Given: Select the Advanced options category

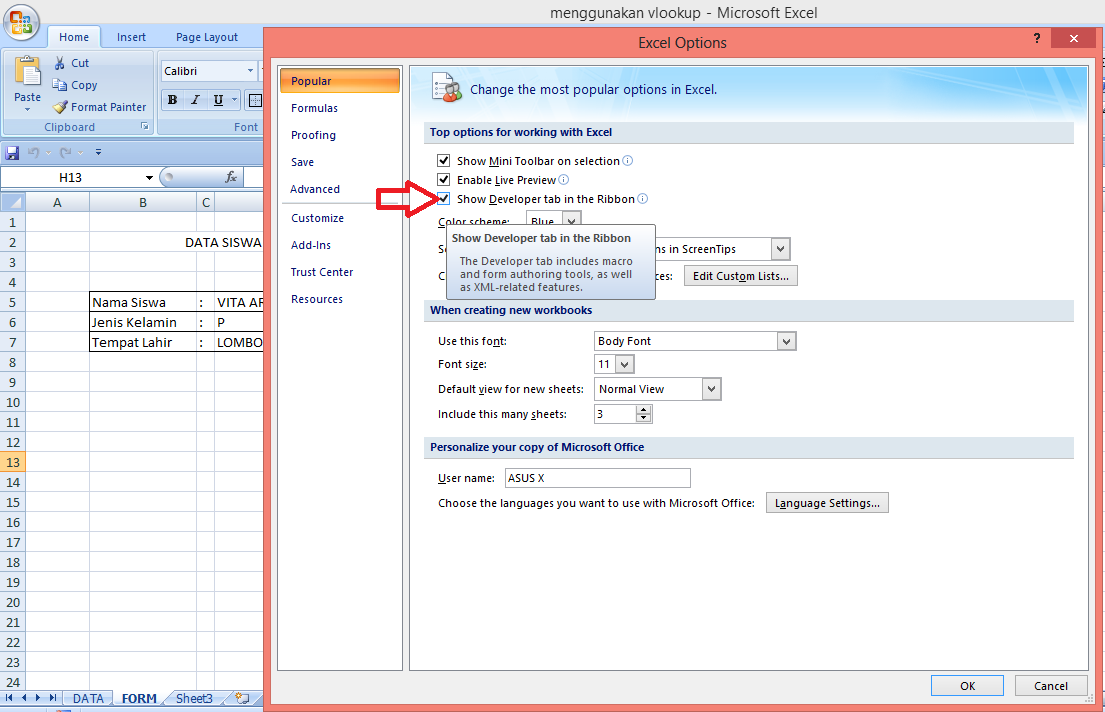Looking at the screenshot, I should click(340, 189).
